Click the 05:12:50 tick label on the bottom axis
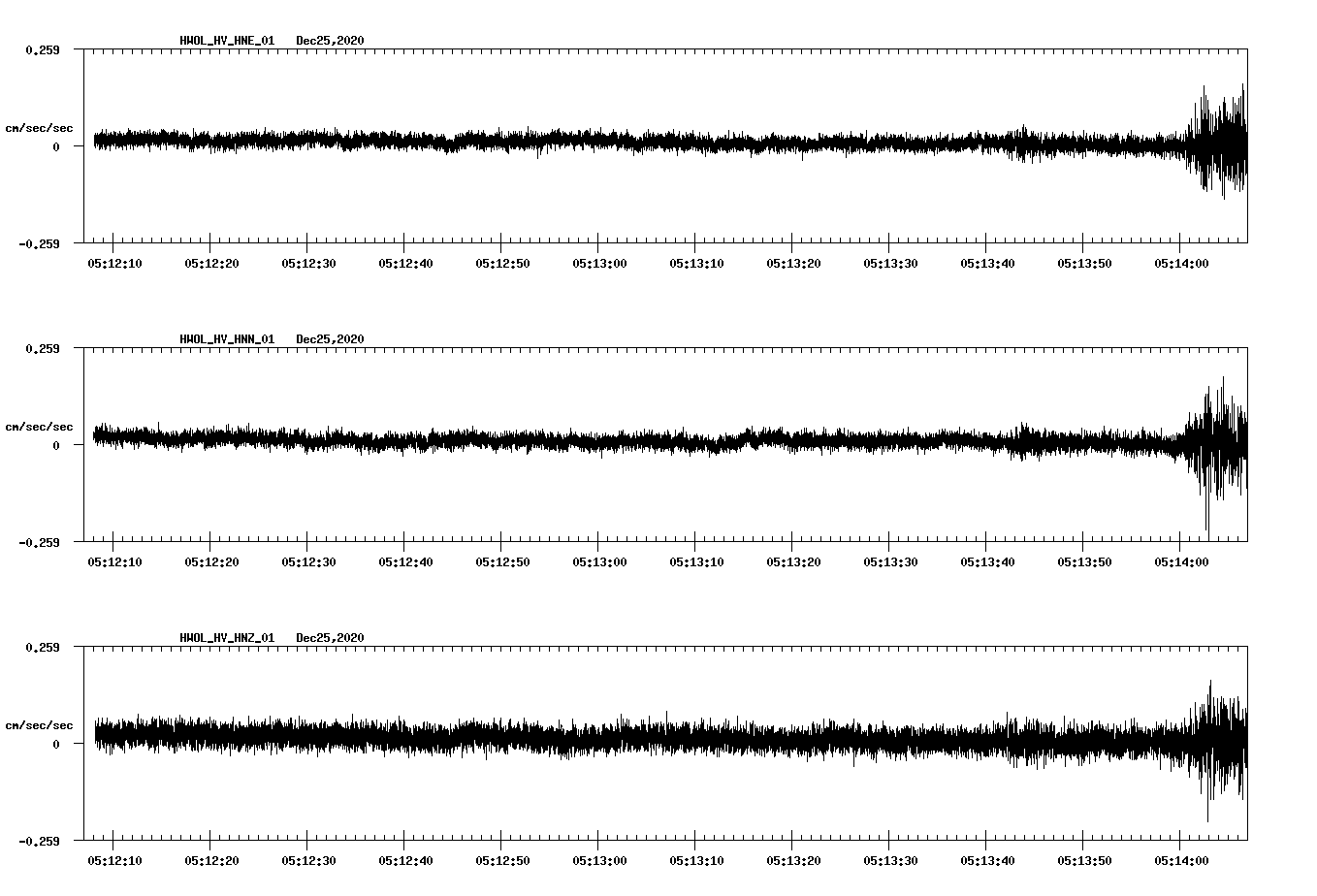1317x896 pixels. point(503,860)
